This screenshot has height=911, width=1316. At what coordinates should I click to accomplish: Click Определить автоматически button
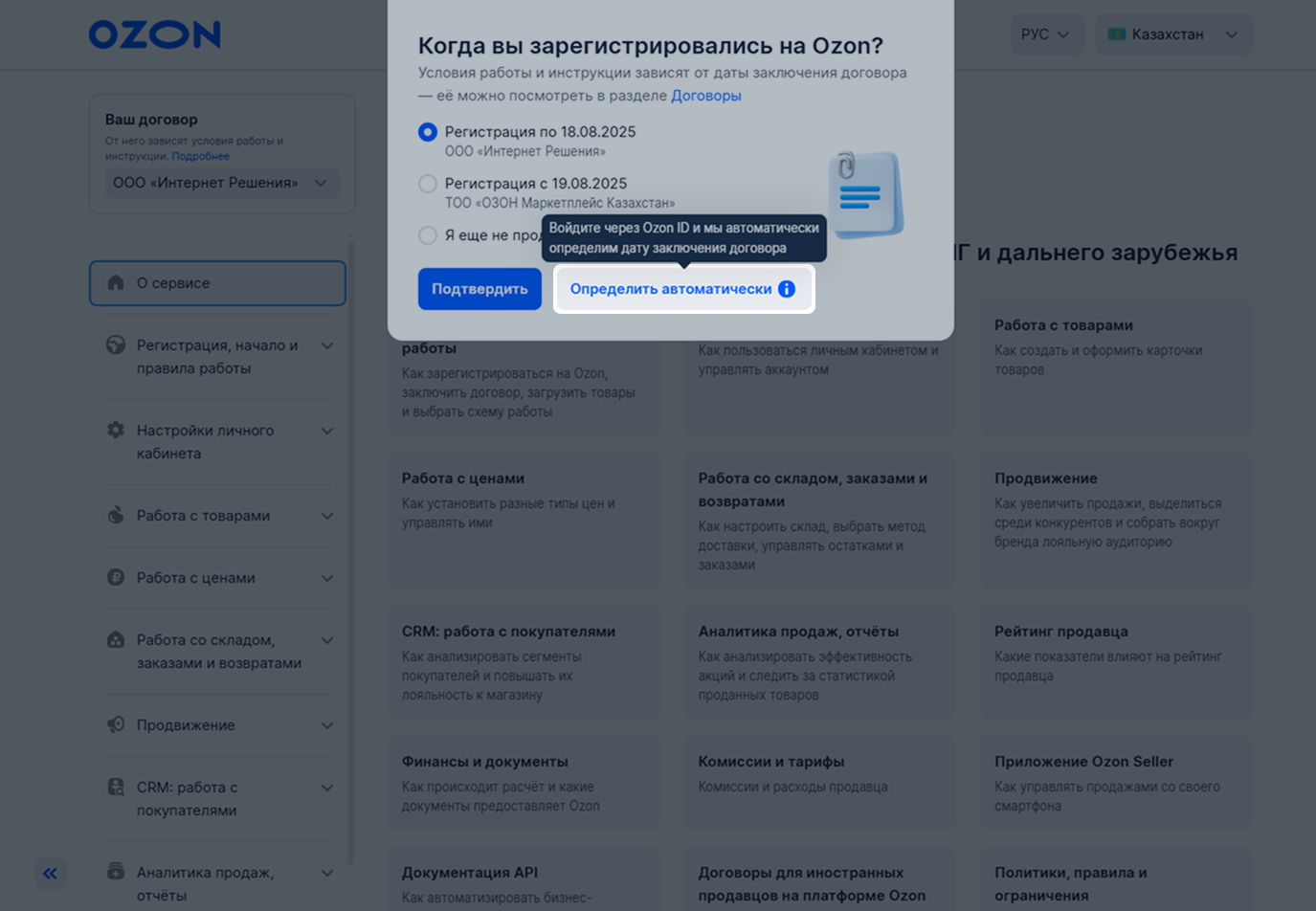click(x=683, y=289)
